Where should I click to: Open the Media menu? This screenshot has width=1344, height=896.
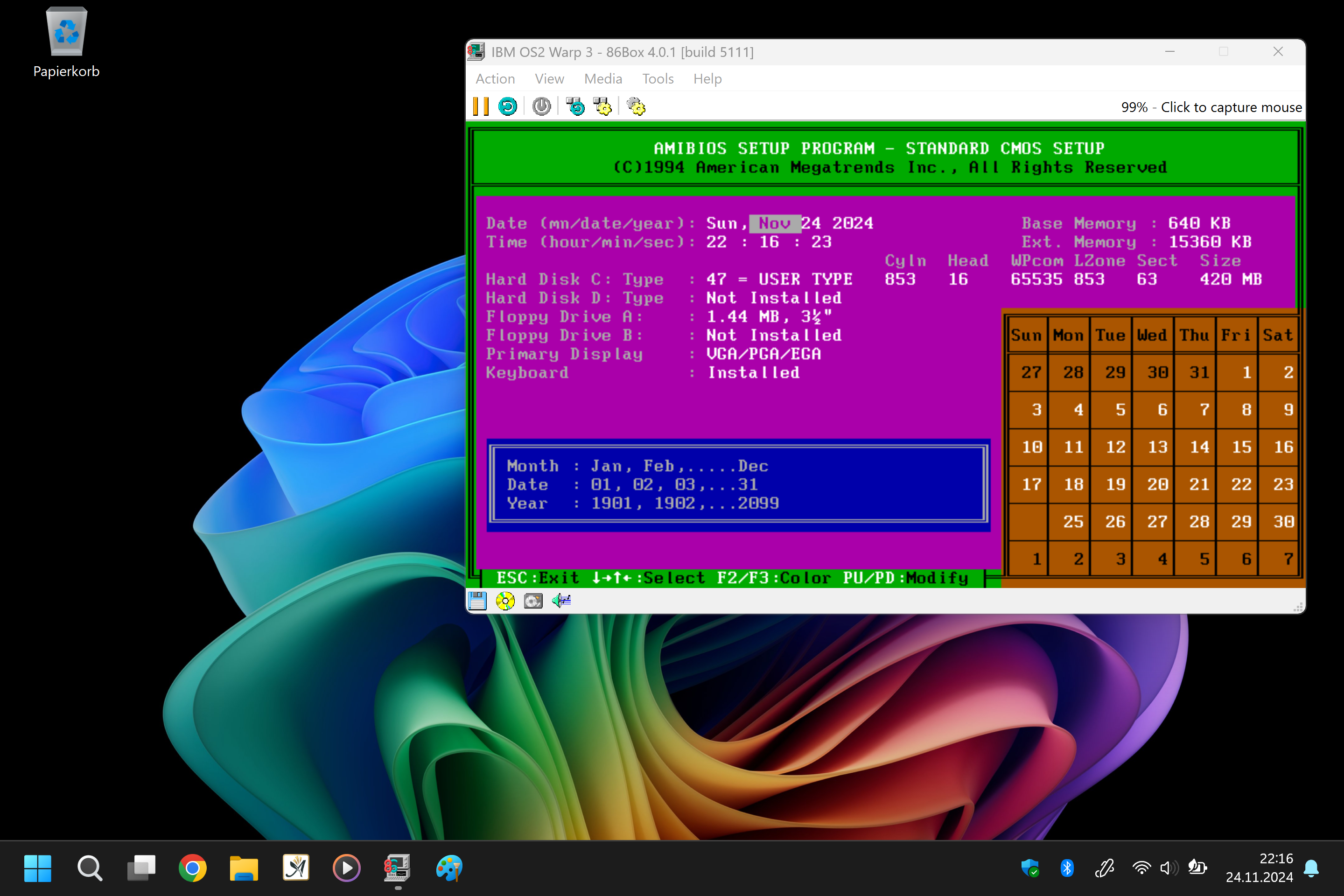603,79
